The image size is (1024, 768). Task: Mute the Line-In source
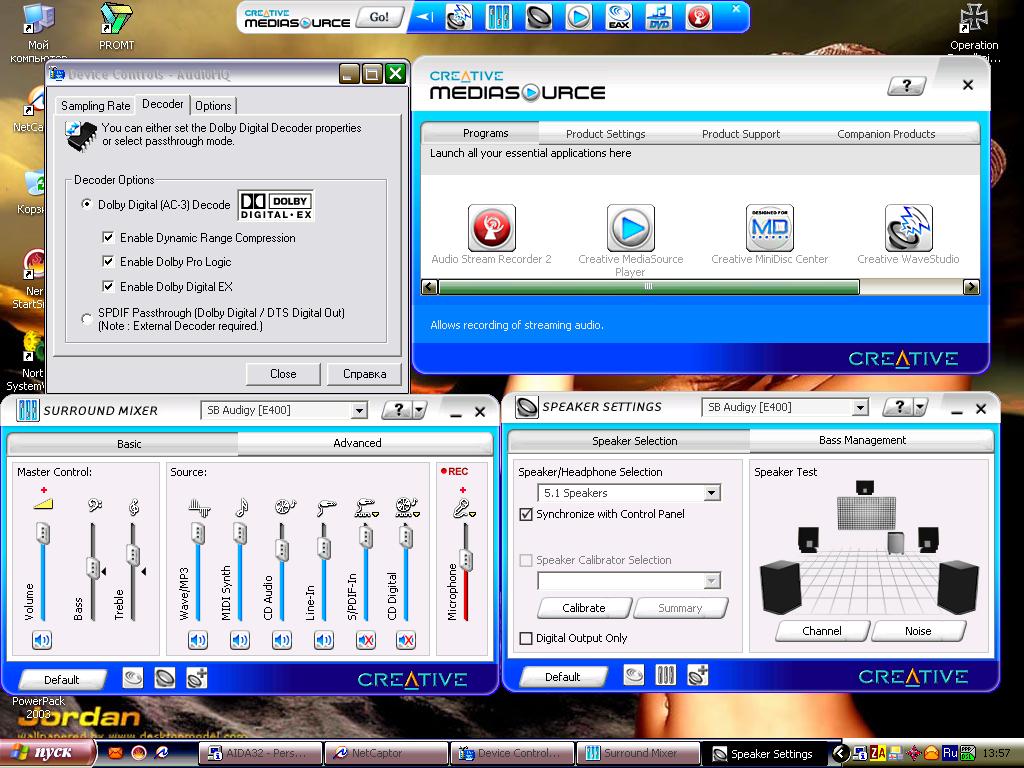323,640
